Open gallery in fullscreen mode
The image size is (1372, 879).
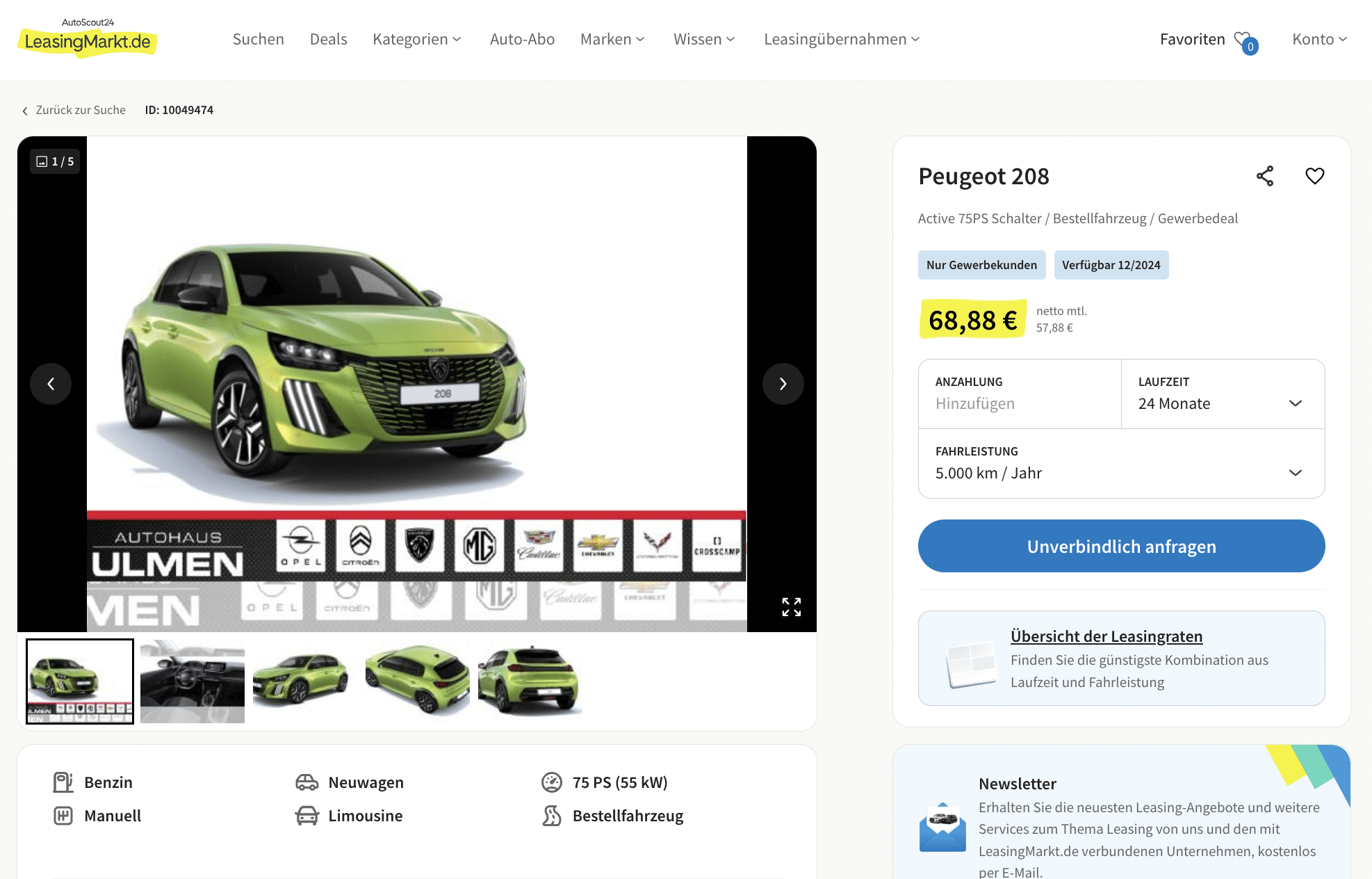791,606
